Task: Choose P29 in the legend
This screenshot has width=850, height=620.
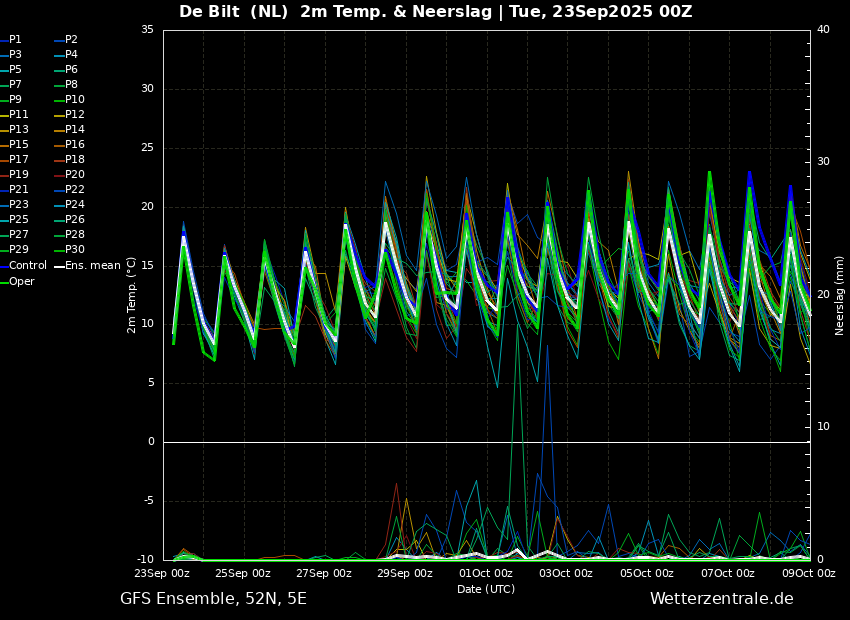Action: click(x=18, y=249)
